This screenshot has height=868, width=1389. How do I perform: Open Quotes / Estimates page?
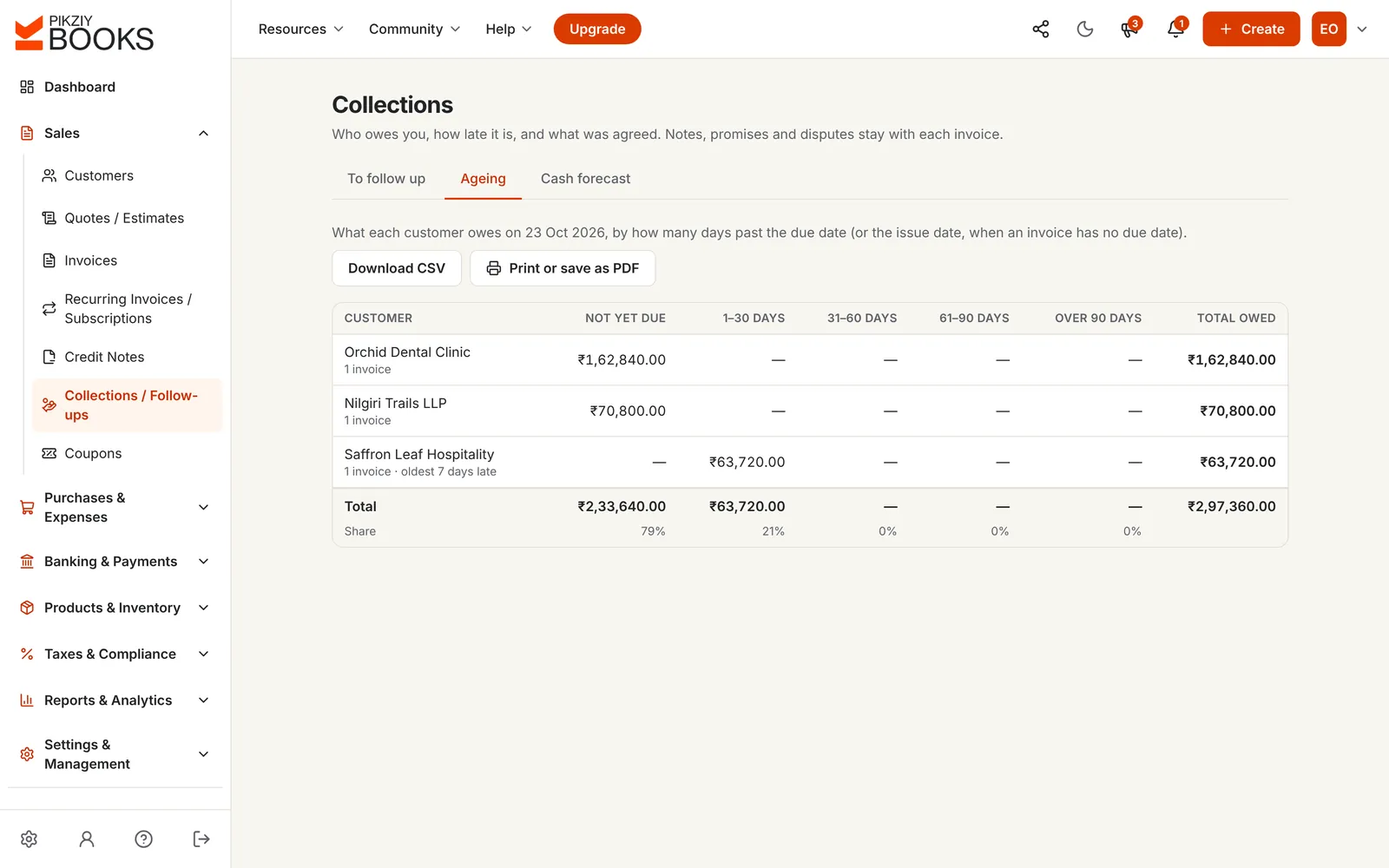click(127, 218)
